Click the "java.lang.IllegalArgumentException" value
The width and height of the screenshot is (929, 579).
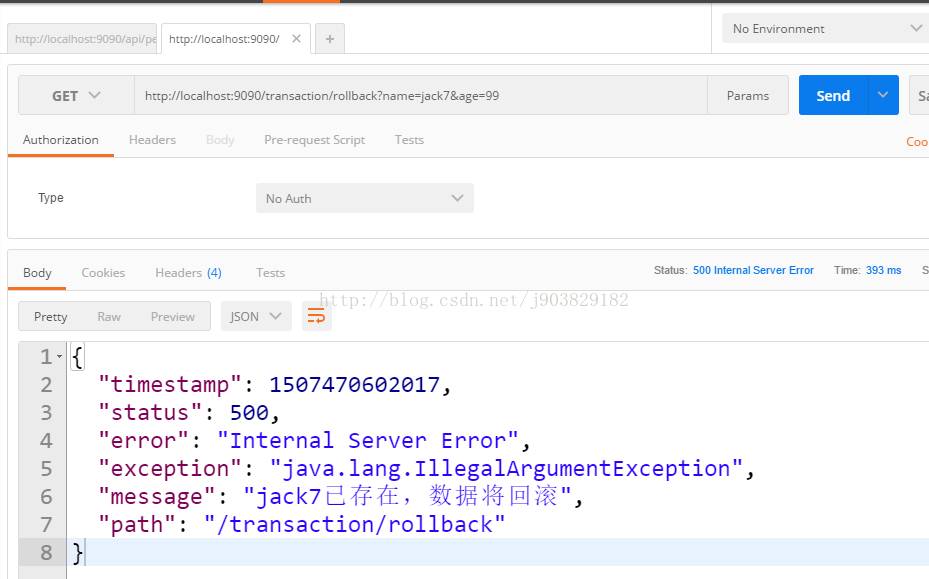506,469
